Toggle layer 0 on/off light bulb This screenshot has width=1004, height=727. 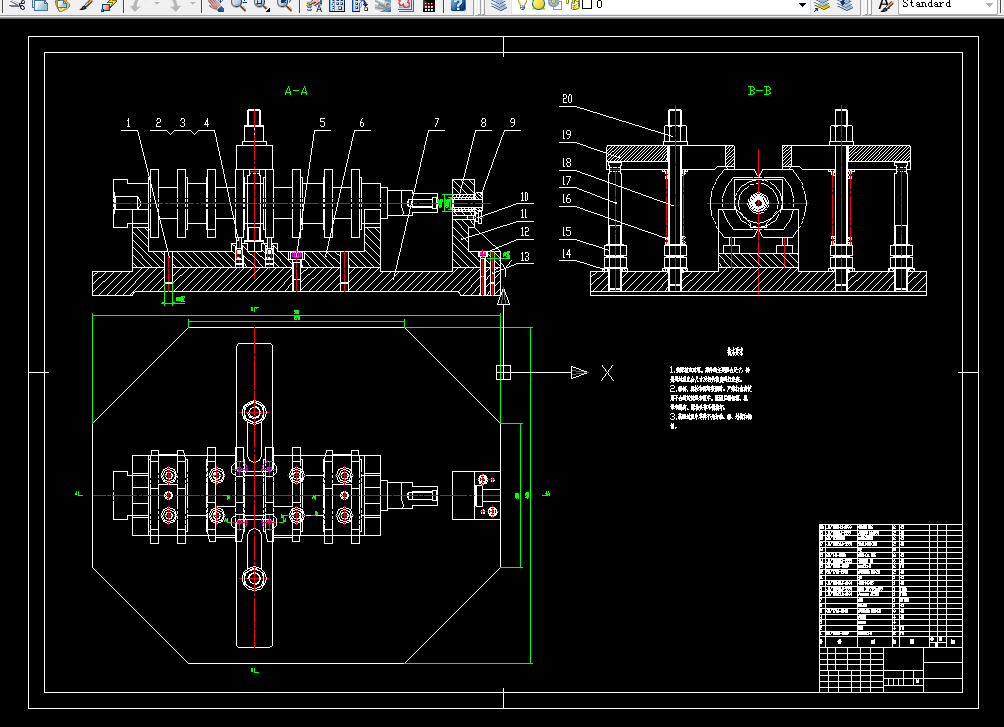pos(522,5)
